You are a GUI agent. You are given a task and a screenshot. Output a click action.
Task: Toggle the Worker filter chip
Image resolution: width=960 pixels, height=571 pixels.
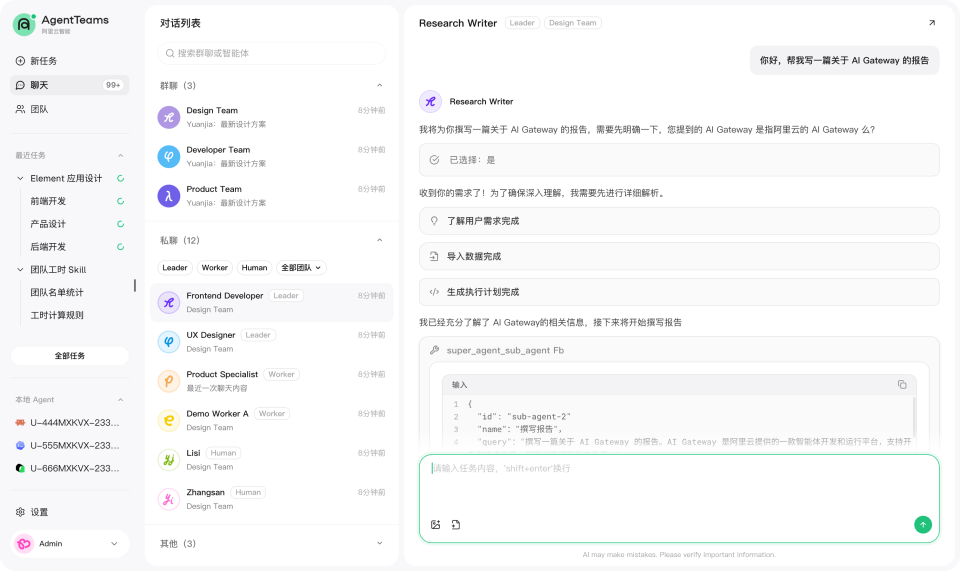(x=214, y=267)
